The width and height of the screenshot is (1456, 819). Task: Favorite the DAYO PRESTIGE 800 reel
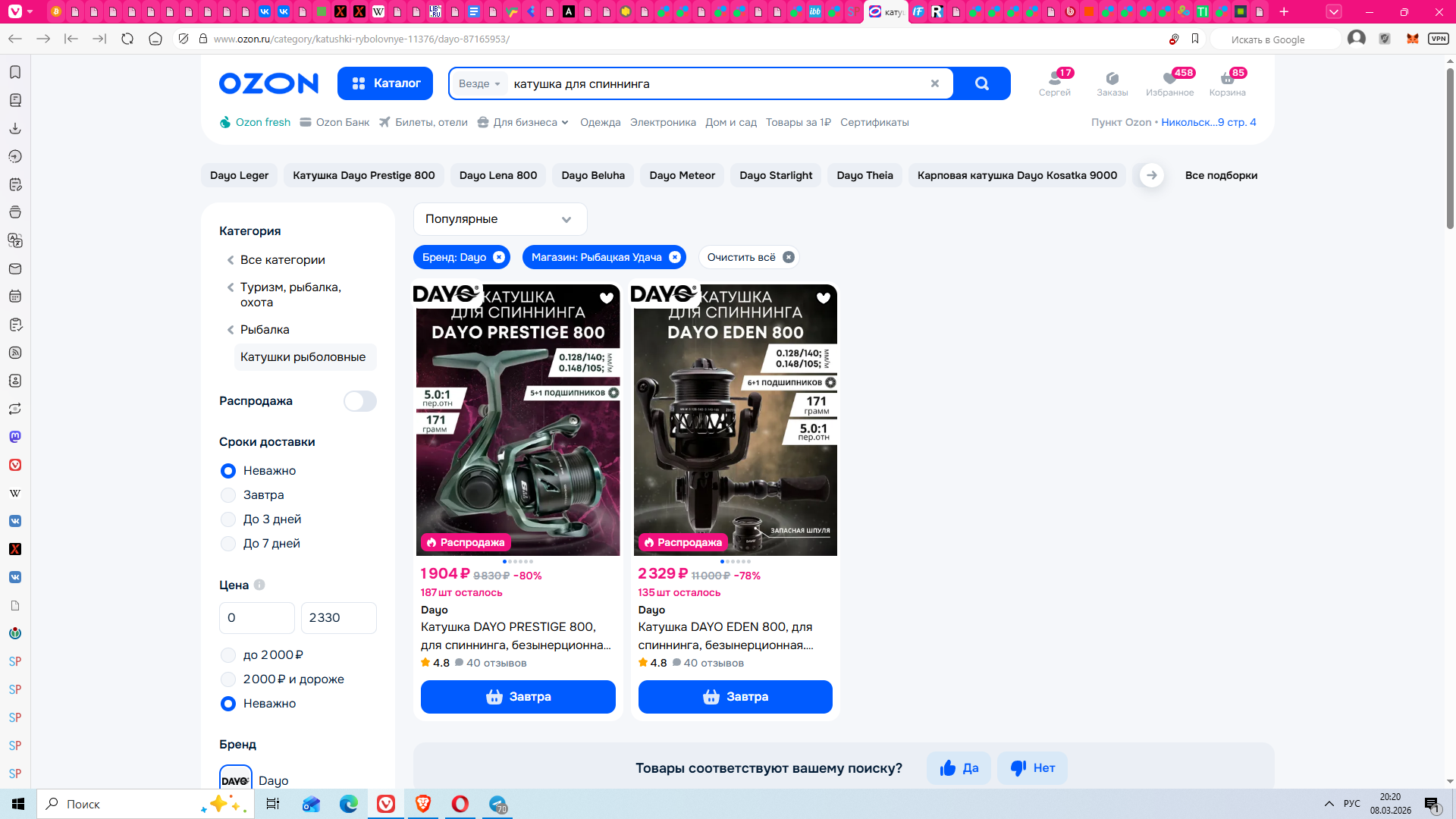[606, 298]
